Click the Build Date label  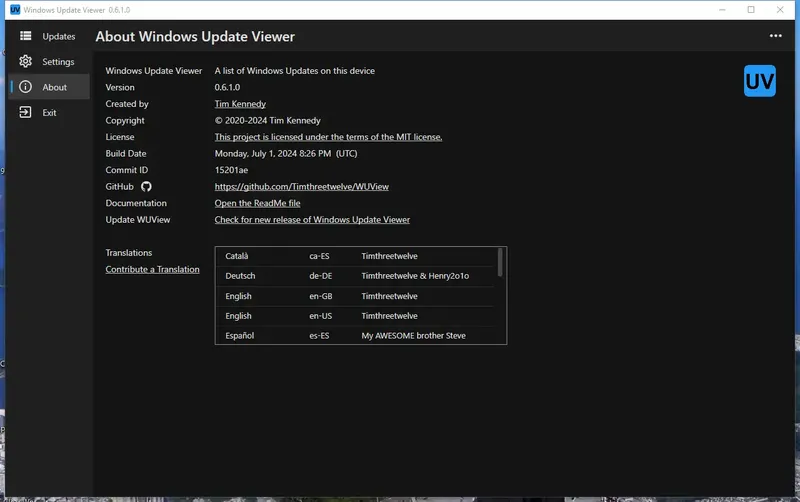pos(126,154)
